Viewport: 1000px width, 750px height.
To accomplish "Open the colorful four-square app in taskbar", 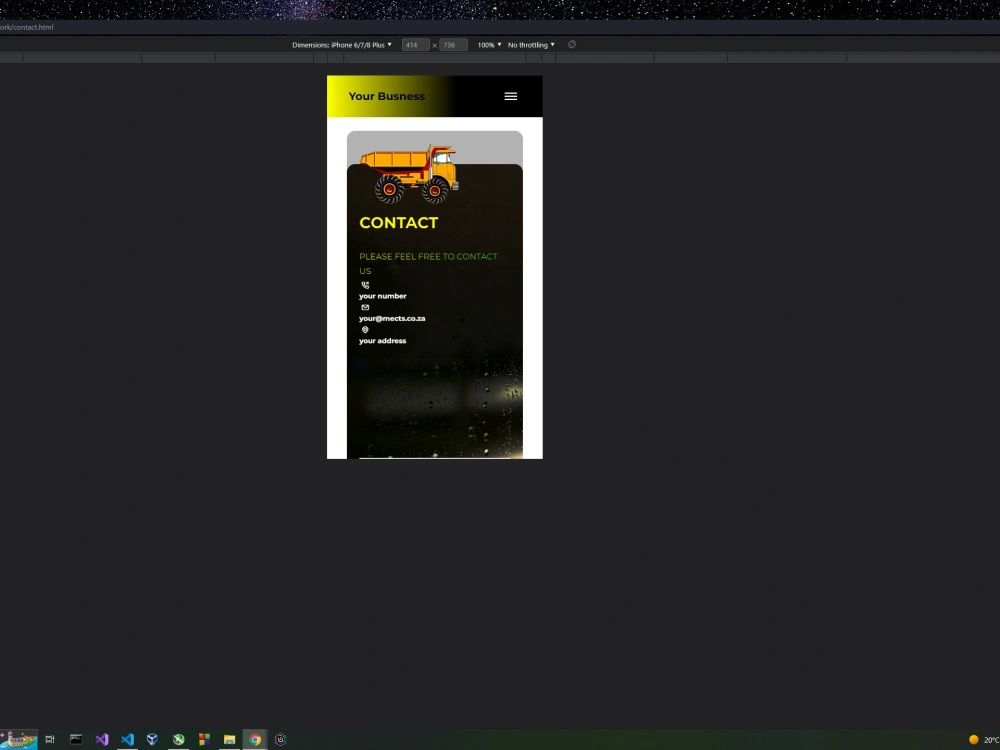I will [204, 739].
